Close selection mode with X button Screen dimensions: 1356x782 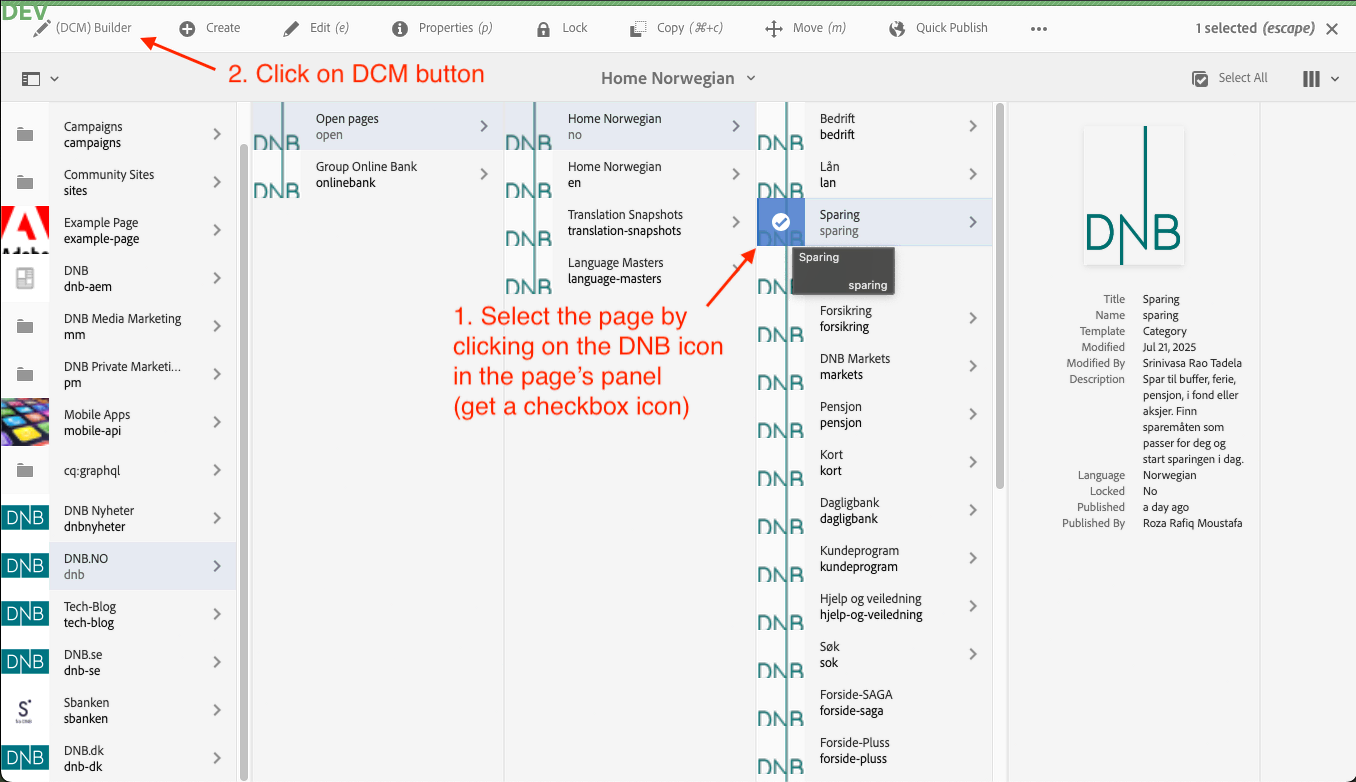point(1332,29)
